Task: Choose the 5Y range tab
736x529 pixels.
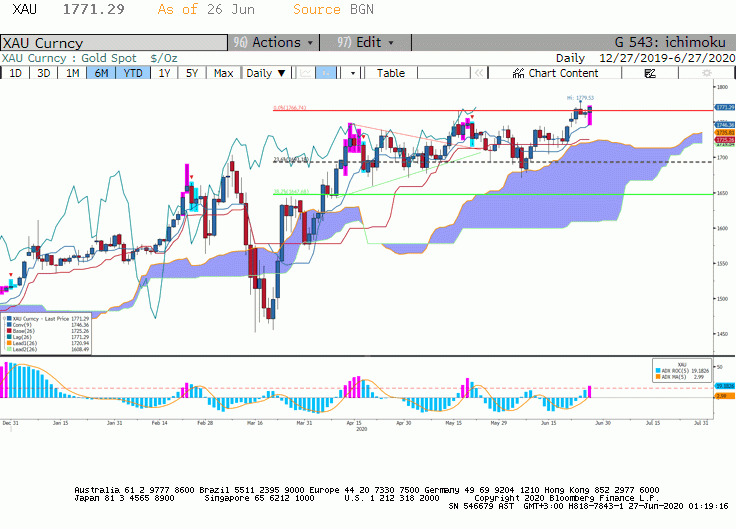Action: [192, 73]
